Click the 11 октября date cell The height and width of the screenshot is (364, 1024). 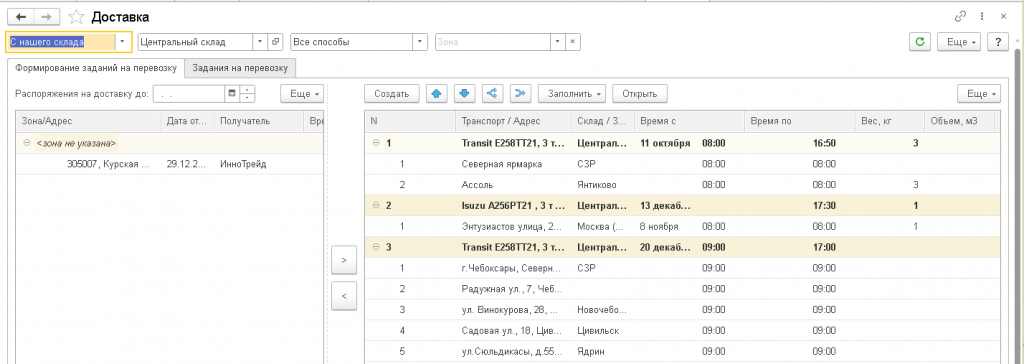665,143
